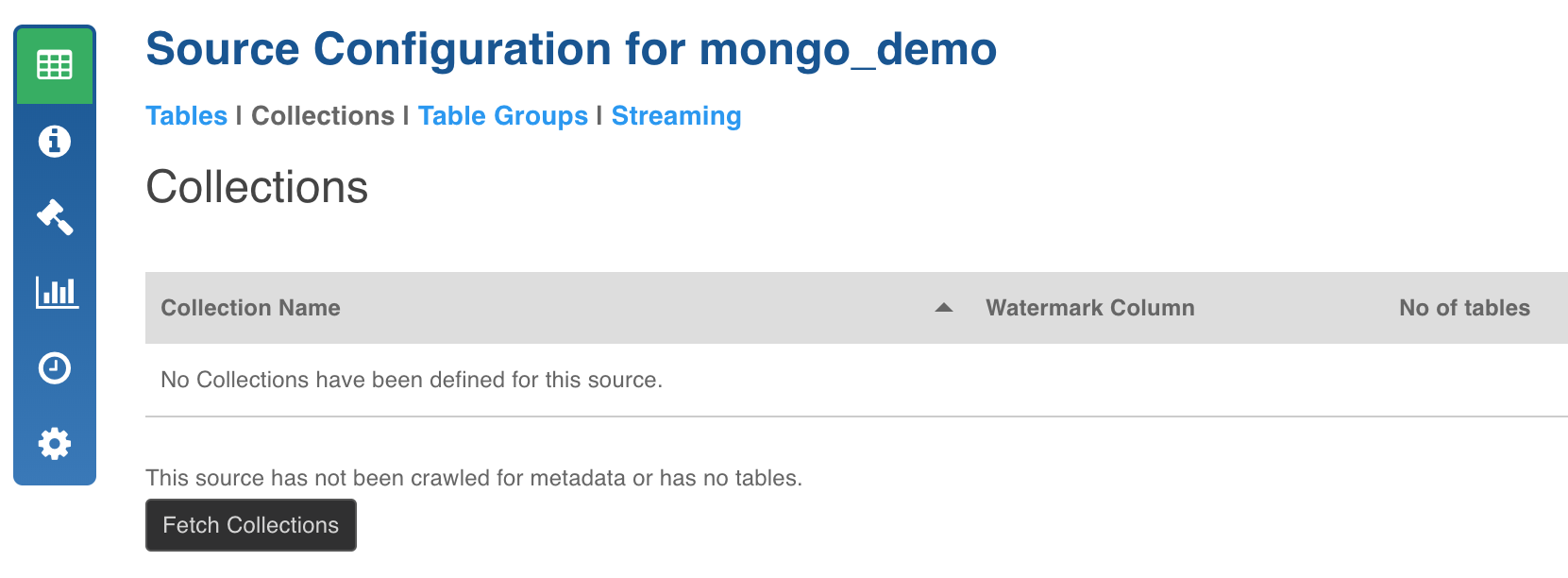The width and height of the screenshot is (1568, 578).
Task: Click the not crawled for metadata message
Action: (x=474, y=478)
